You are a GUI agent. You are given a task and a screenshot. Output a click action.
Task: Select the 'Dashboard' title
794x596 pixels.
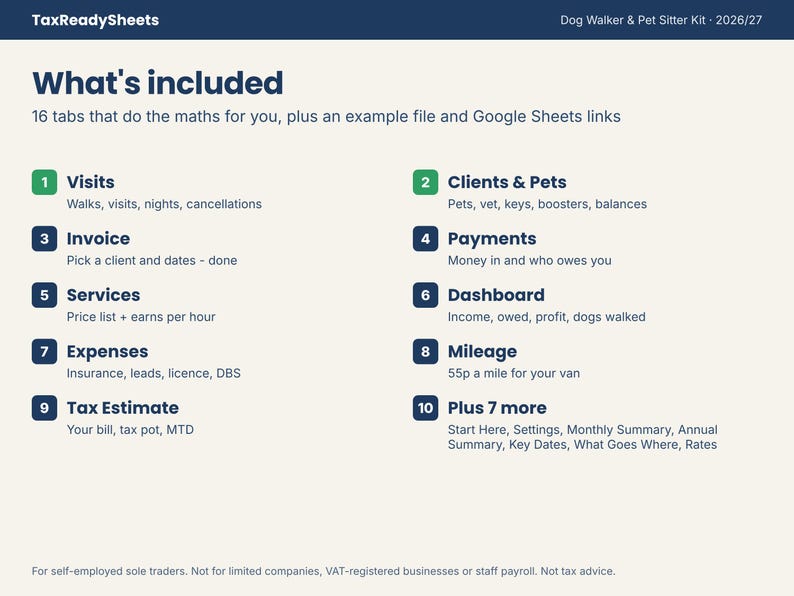click(496, 295)
